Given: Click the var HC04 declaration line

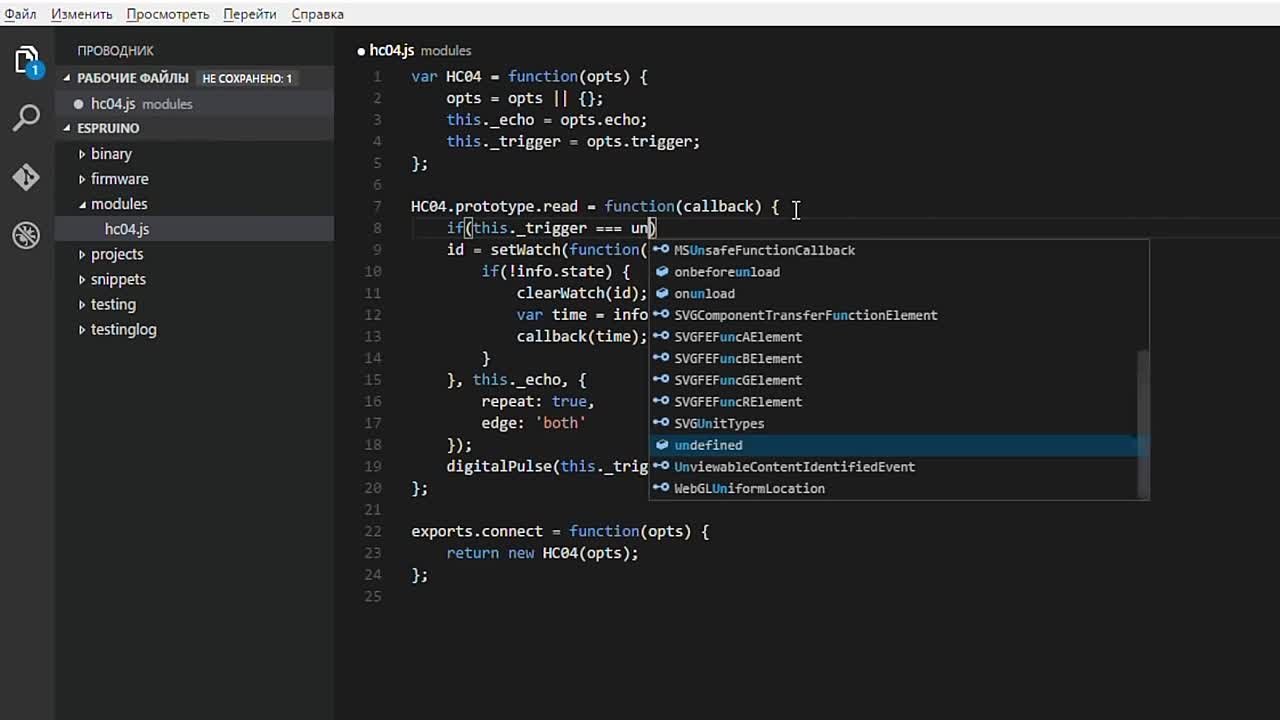Looking at the screenshot, I should pyautogui.click(x=530, y=76).
